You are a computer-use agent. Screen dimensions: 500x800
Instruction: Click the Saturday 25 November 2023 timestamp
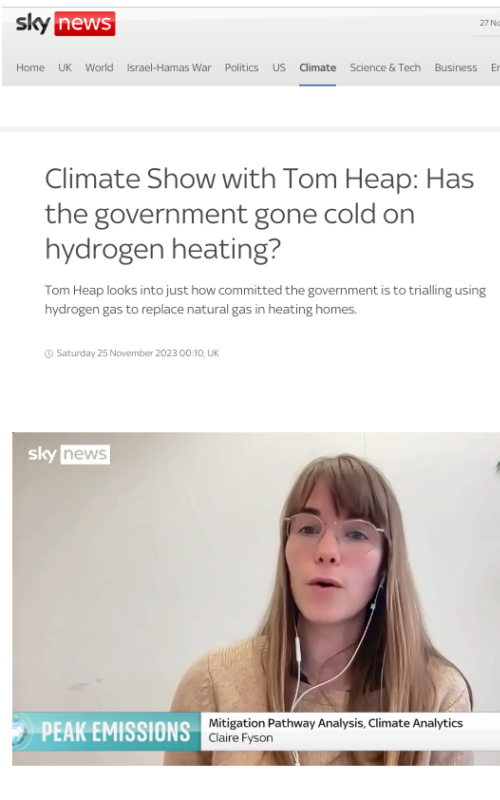[138, 353]
